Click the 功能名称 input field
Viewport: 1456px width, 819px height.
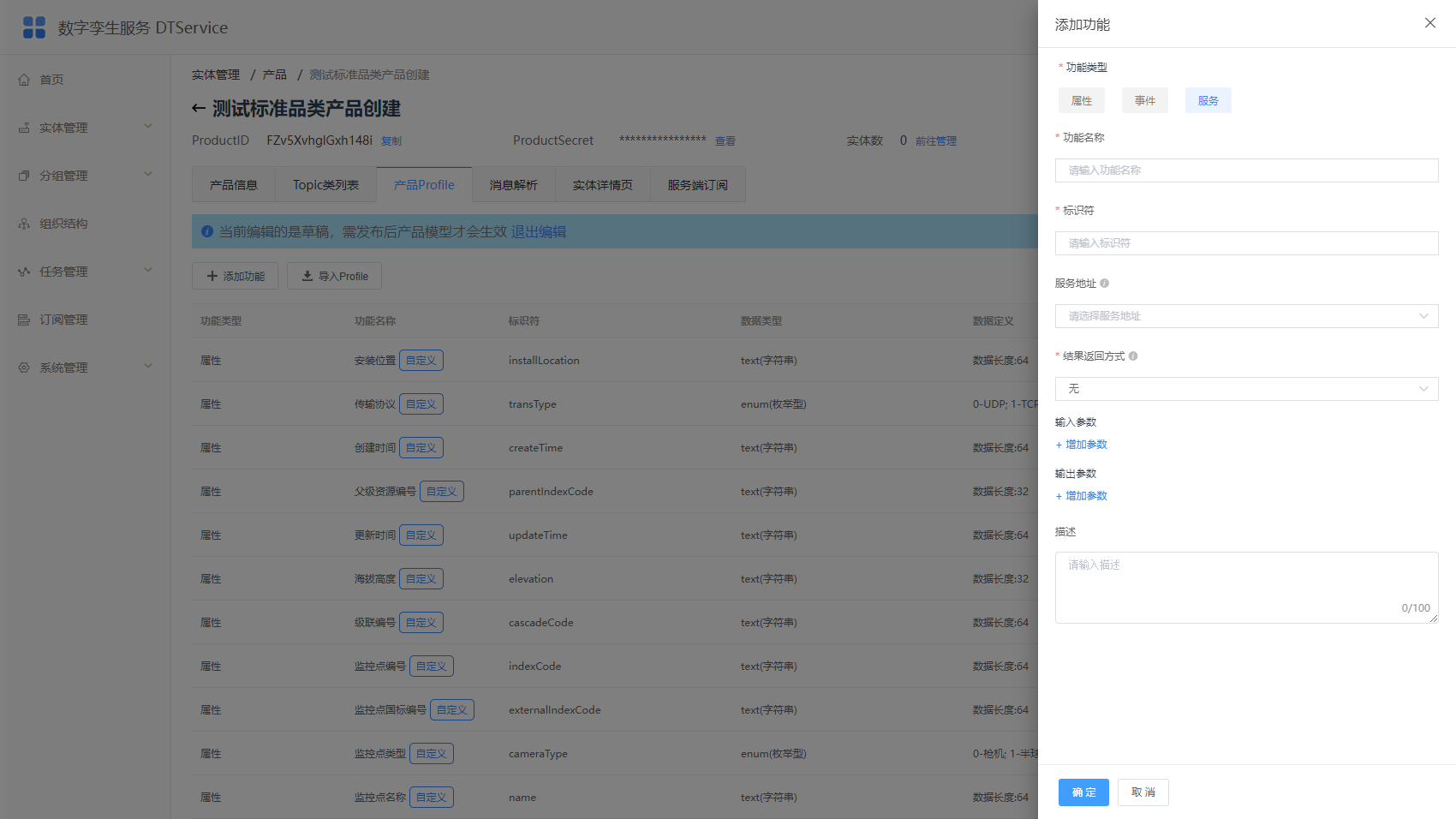tap(1247, 170)
